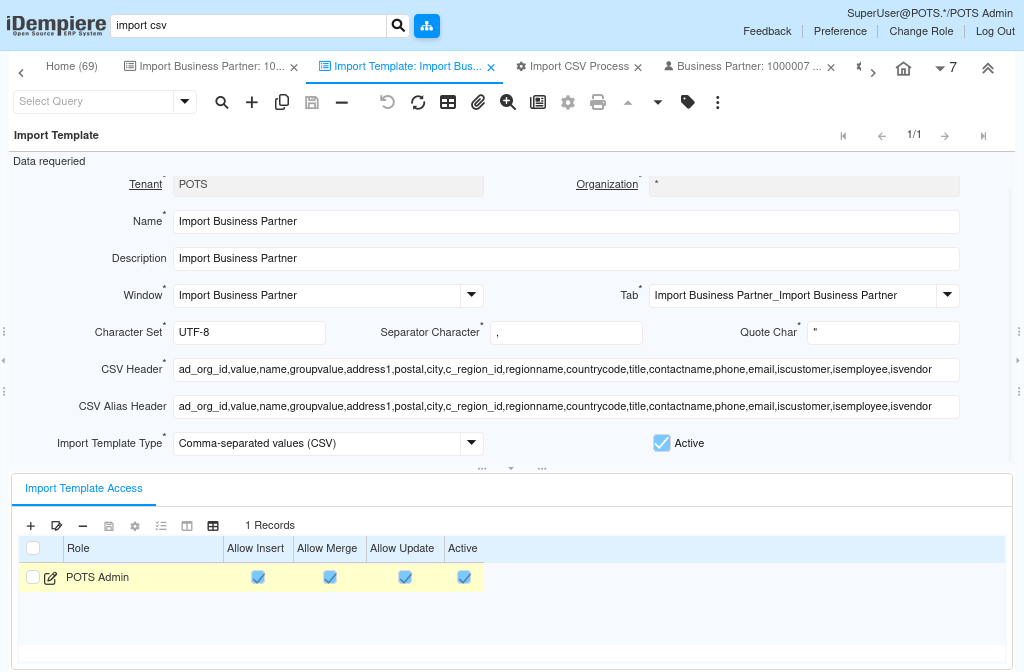This screenshot has height=672, width=1024.
Task: Close the Import CSV Process tab
Action: (x=638, y=68)
